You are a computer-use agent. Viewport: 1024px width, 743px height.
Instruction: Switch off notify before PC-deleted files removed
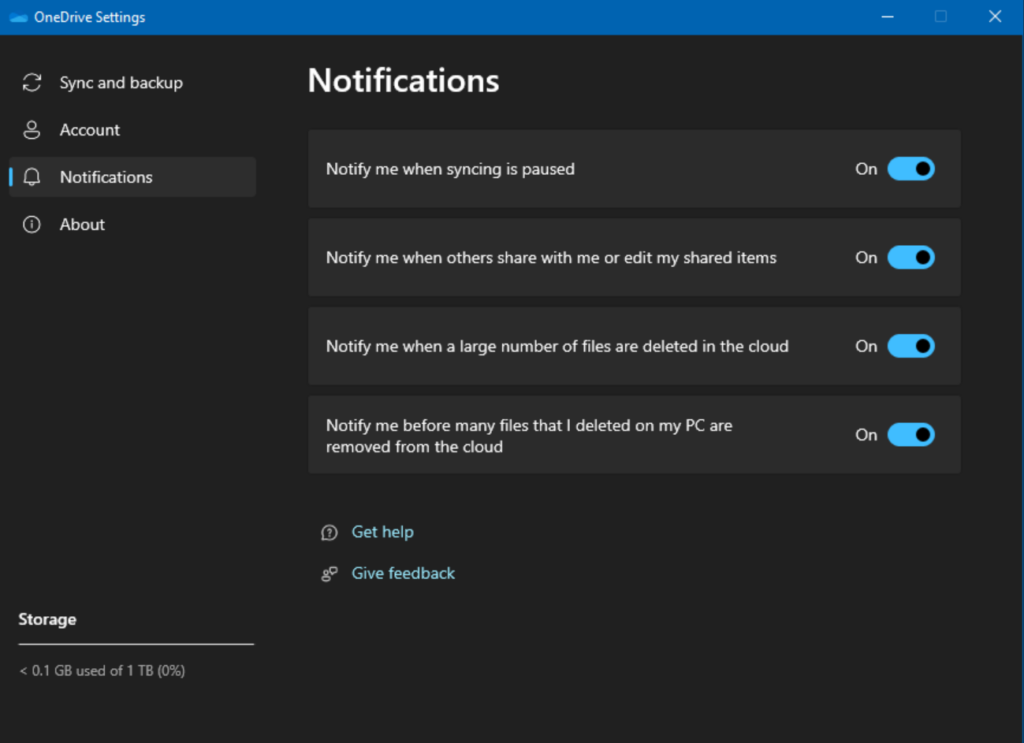tap(911, 435)
